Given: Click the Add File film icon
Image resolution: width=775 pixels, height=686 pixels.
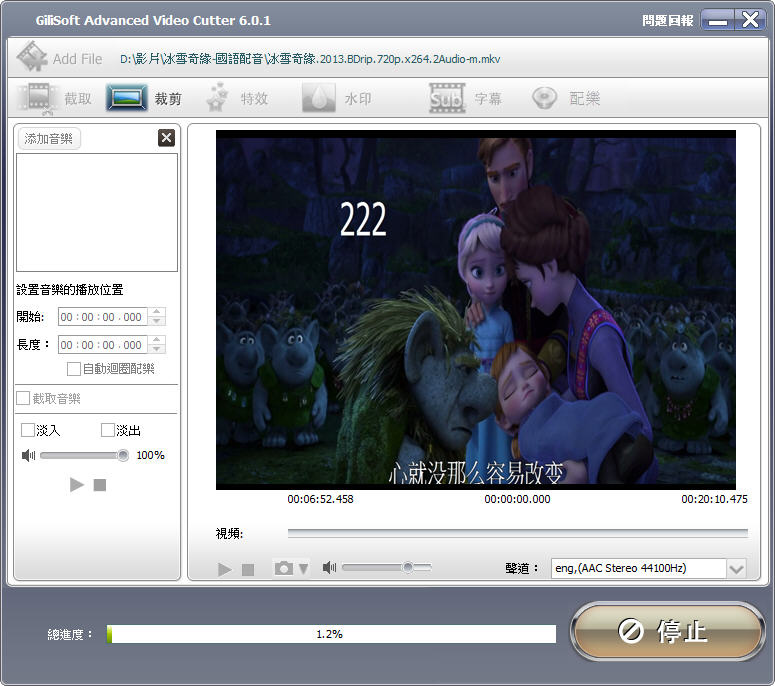Looking at the screenshot, I should (x=32, y=56).
